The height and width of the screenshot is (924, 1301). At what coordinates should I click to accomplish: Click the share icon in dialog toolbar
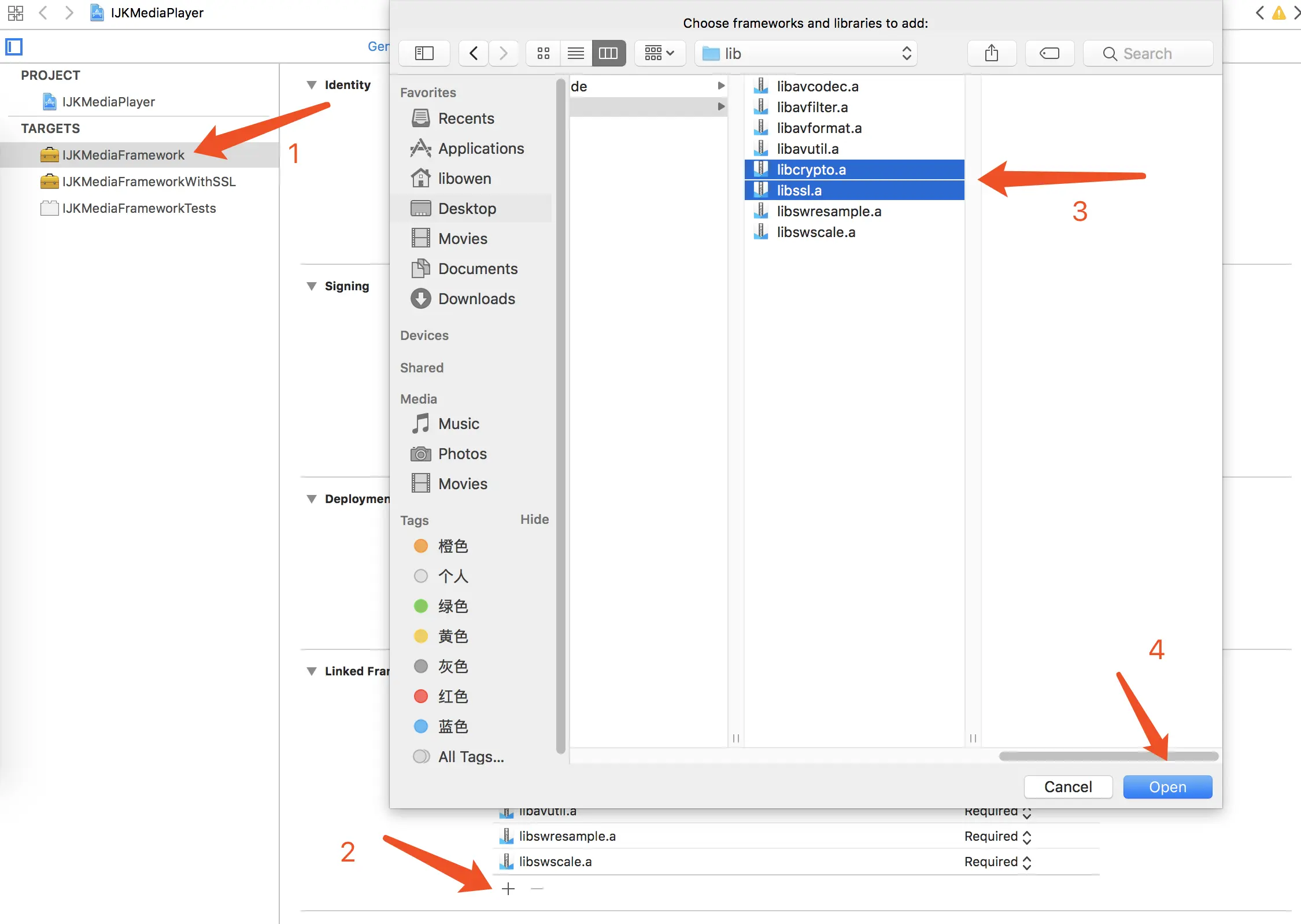click(x=991, y=53)
